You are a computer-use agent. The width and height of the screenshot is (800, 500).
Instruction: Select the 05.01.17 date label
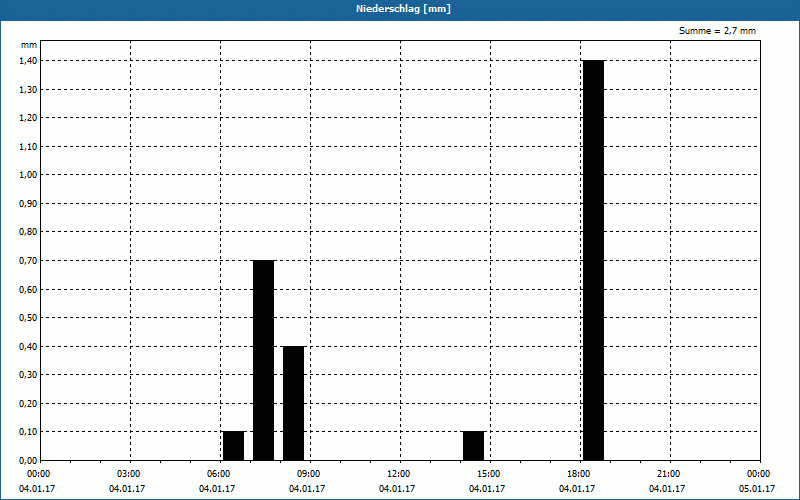[757, 489]
